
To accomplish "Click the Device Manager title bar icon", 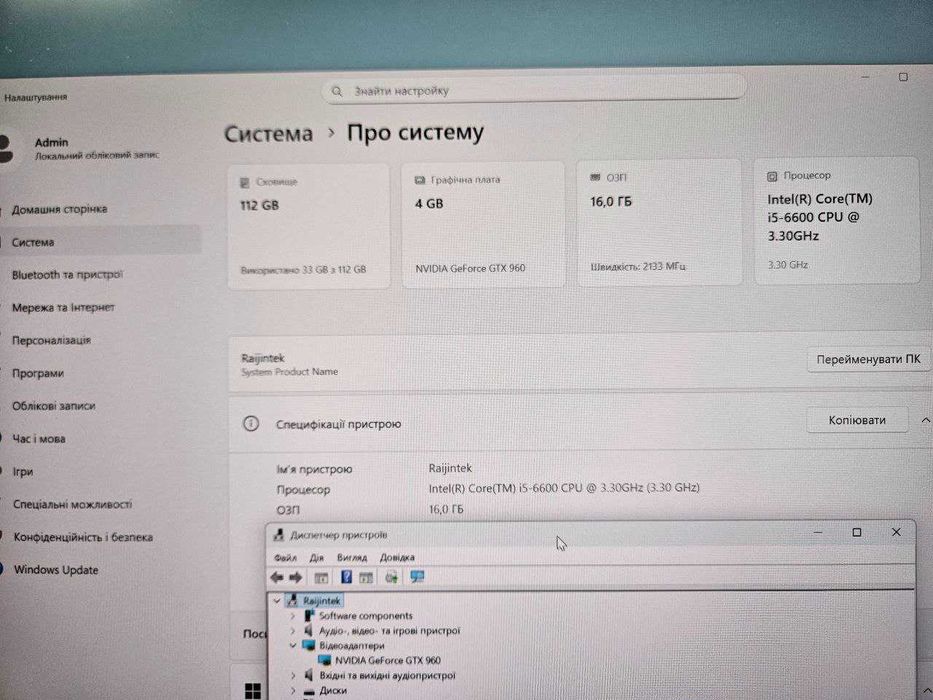I will (278, 535).
